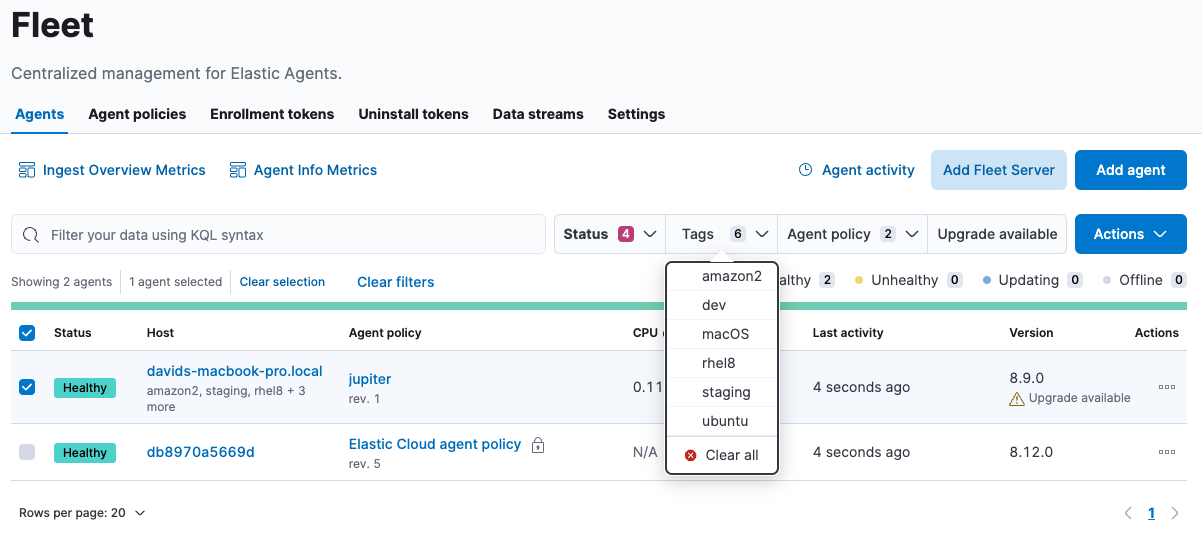The height and width of the screenshot is (538, 1202).
Task: Open actions menu for davids-macbook-pro.local row
Action: pos(1166,387)
